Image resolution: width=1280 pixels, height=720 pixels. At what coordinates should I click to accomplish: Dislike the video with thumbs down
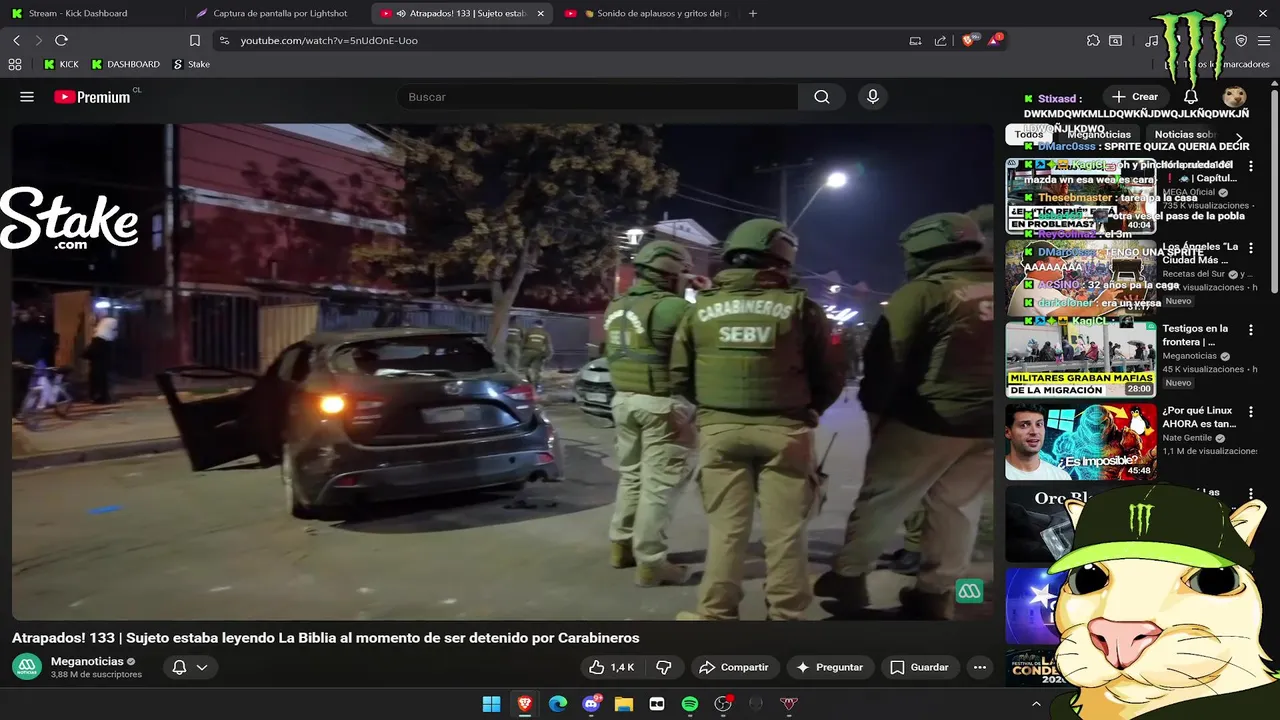[663, 667]
